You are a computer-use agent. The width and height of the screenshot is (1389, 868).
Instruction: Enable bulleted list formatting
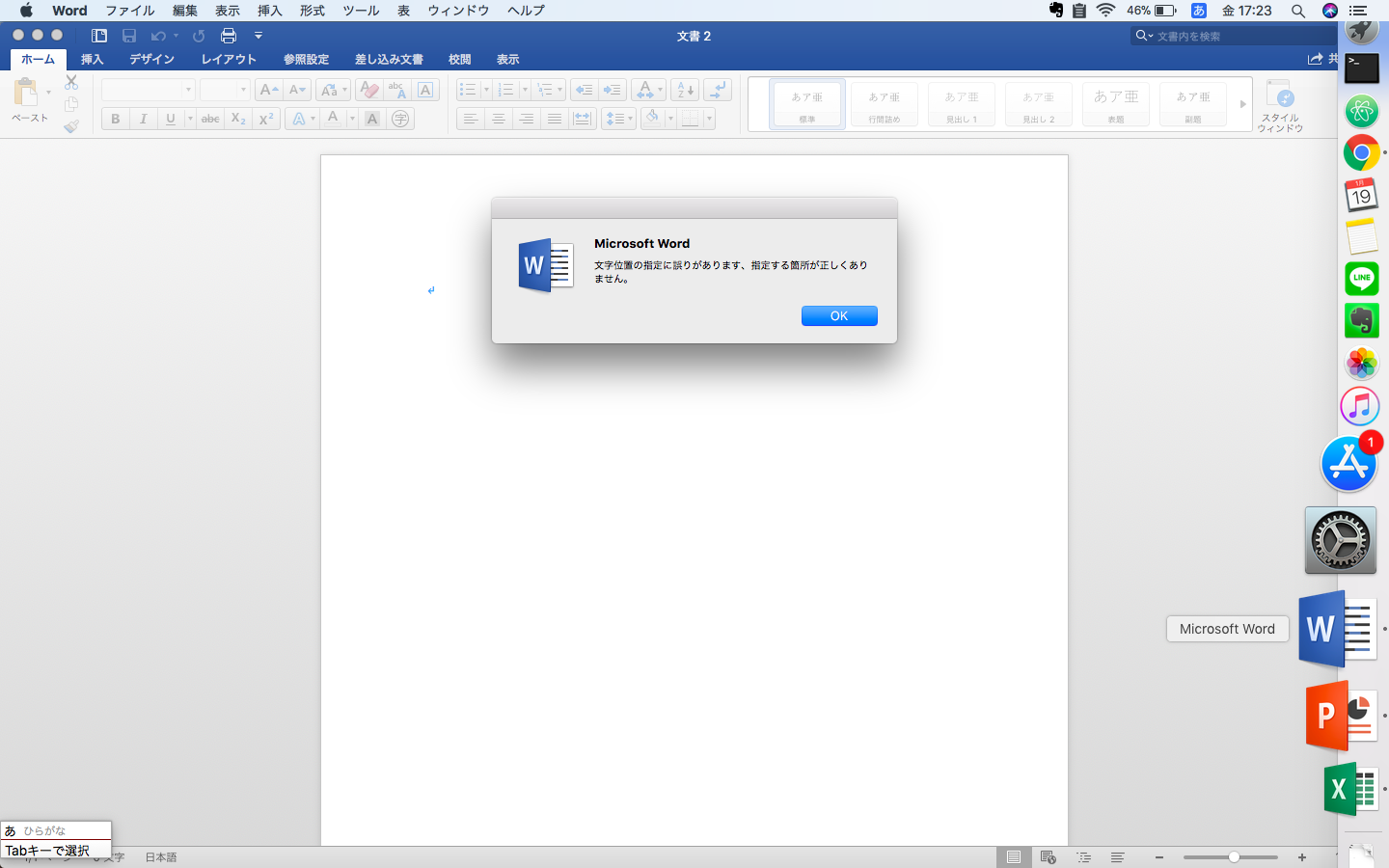(470, 90)
